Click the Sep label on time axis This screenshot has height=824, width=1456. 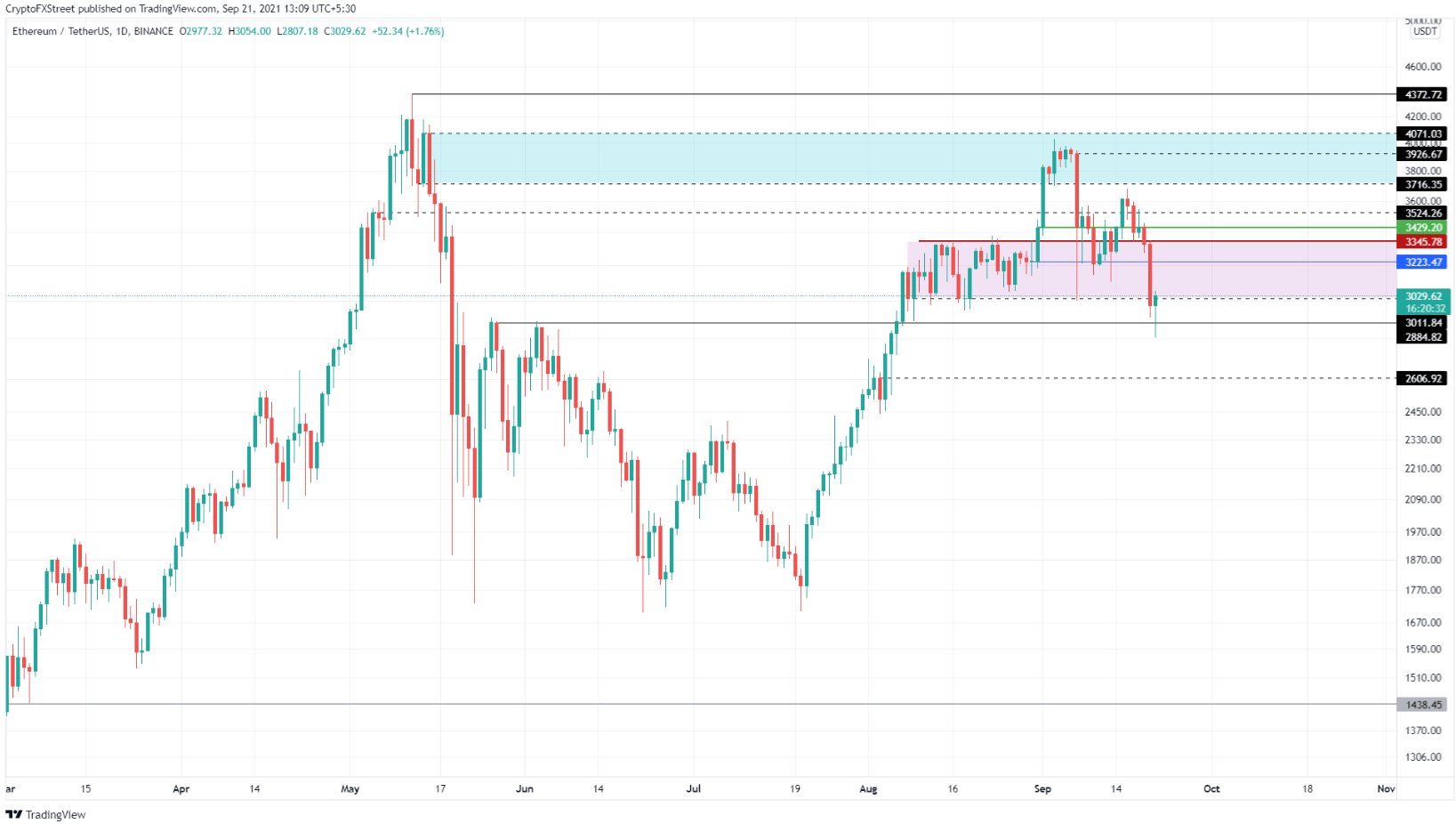(x=1043, y=789)
